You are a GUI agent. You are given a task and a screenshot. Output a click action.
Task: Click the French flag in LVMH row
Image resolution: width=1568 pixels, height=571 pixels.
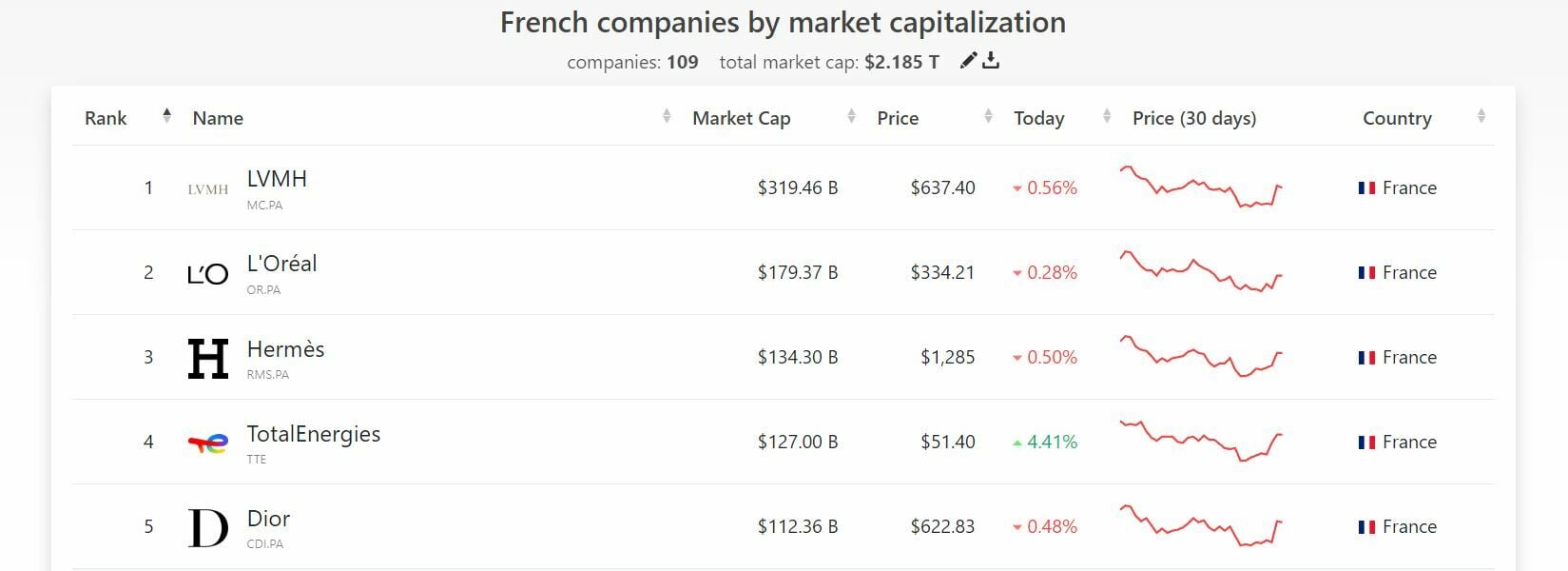(1366, 188)
